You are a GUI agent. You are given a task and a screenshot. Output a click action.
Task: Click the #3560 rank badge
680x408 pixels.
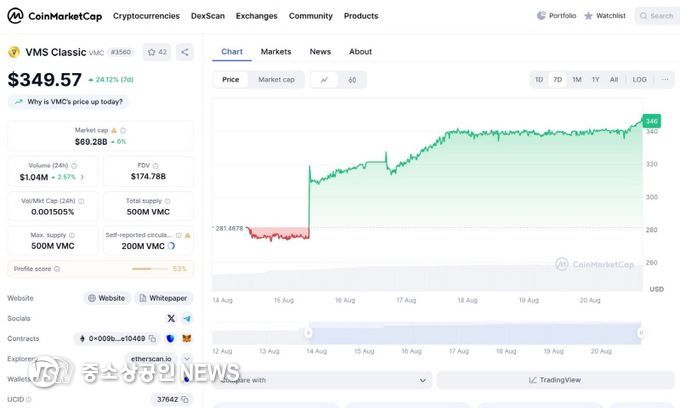(121, 52)
